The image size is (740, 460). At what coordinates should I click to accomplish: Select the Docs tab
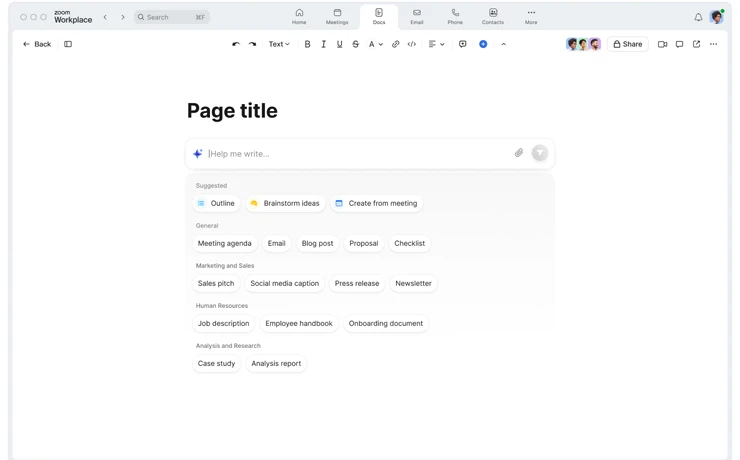tap(379, 17)
